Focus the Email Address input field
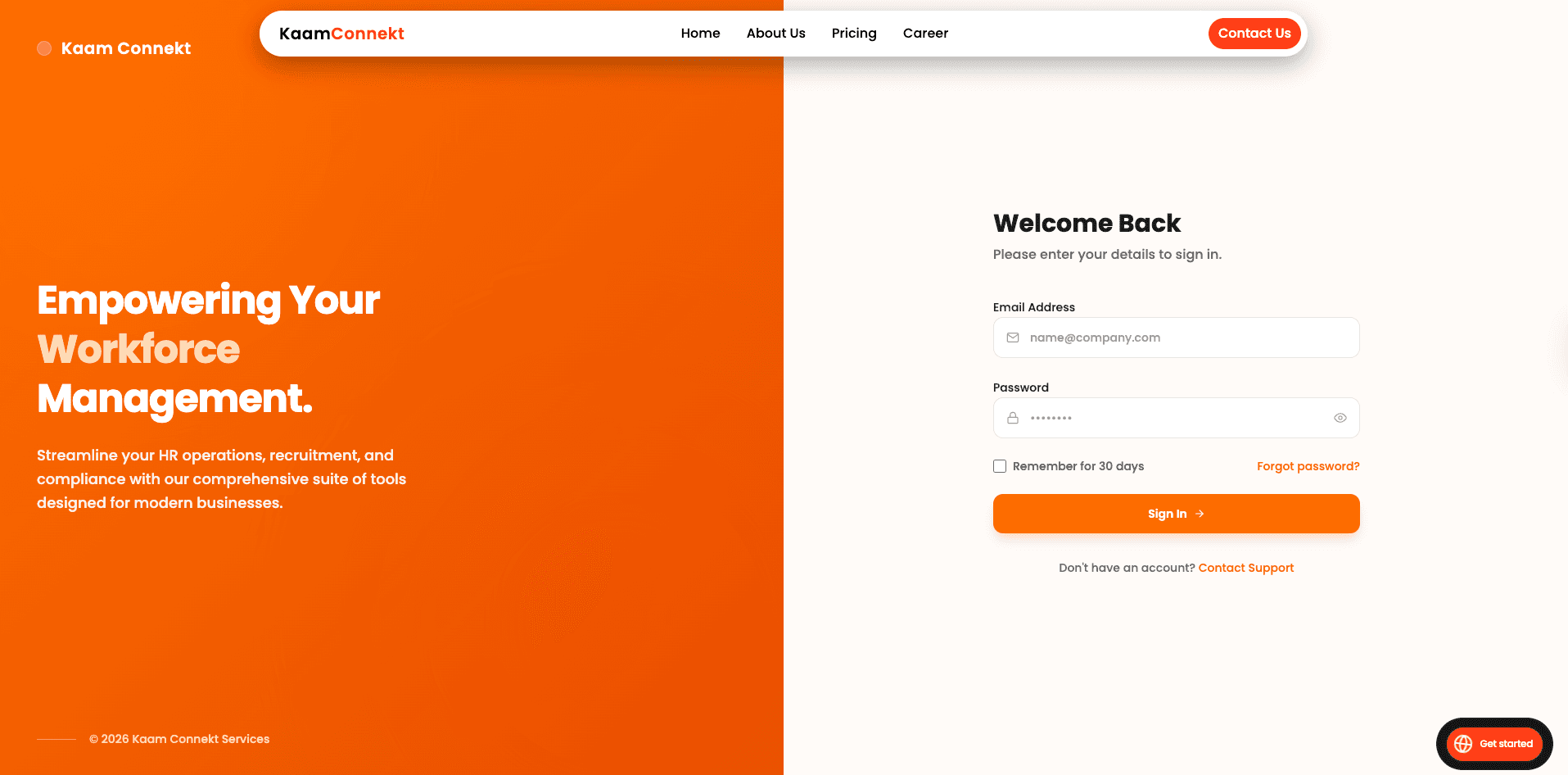1568x775 pixels. [1177, 338]
